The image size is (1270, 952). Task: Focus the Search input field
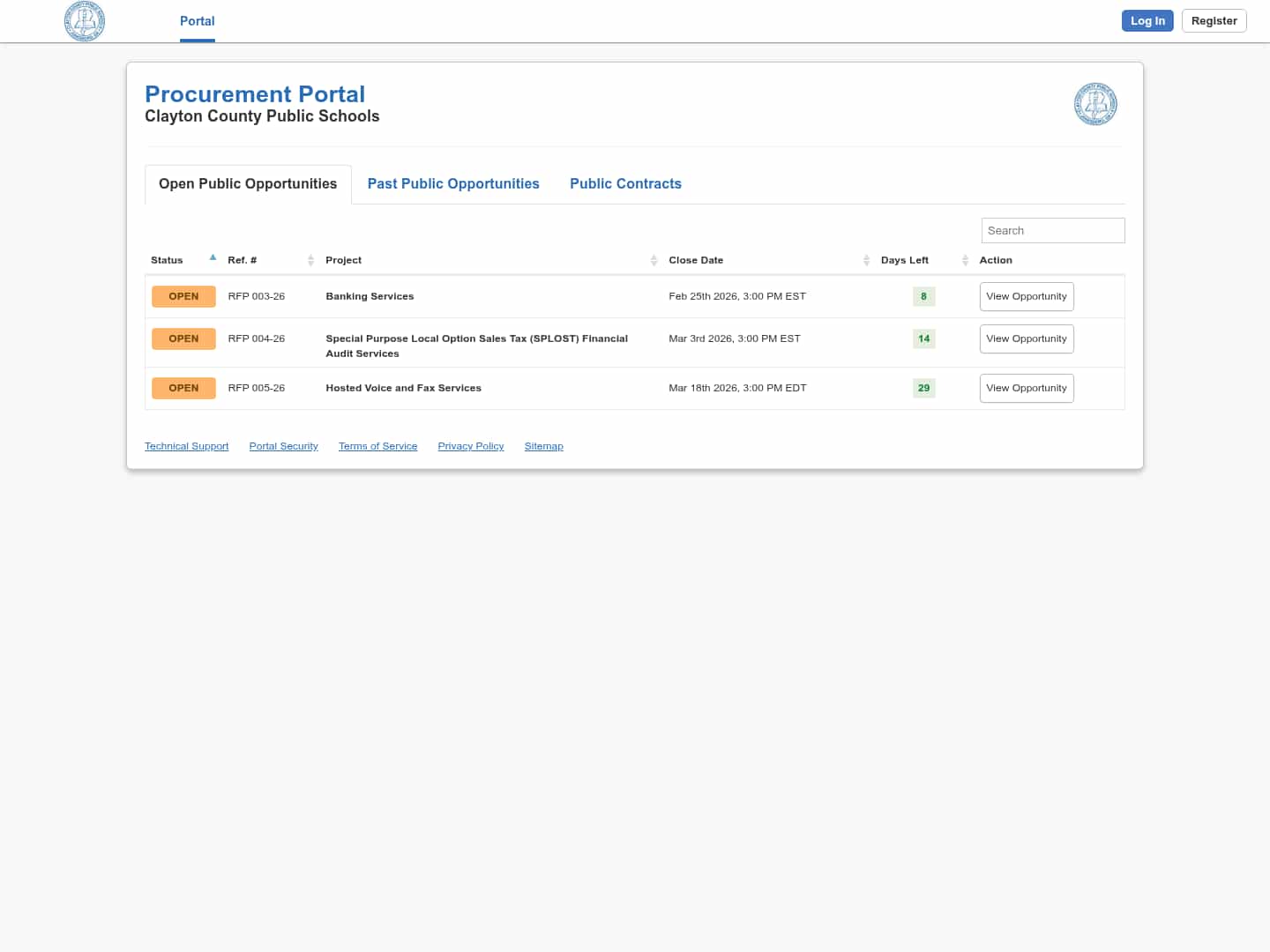pyautogui.click(x=1052, y=230)
